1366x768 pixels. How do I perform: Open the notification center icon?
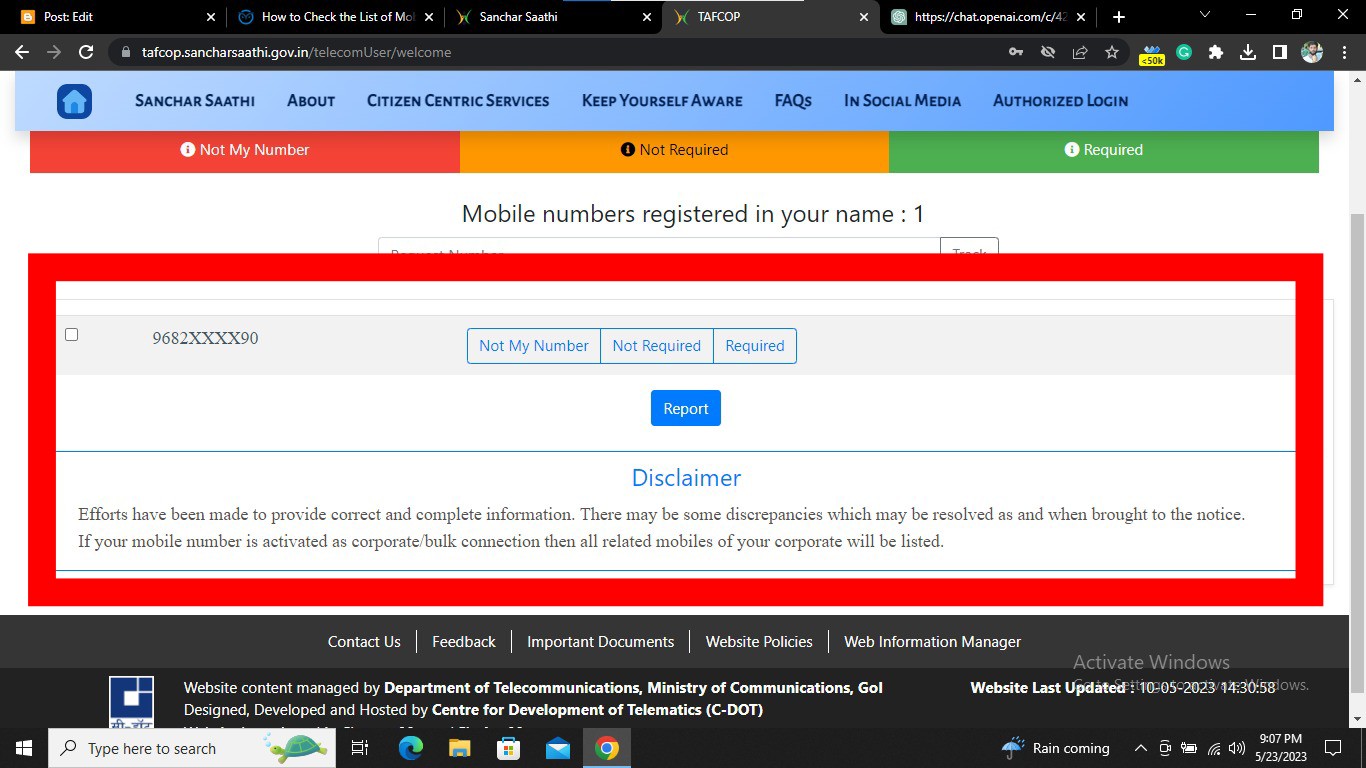(x=1332, y=748)
